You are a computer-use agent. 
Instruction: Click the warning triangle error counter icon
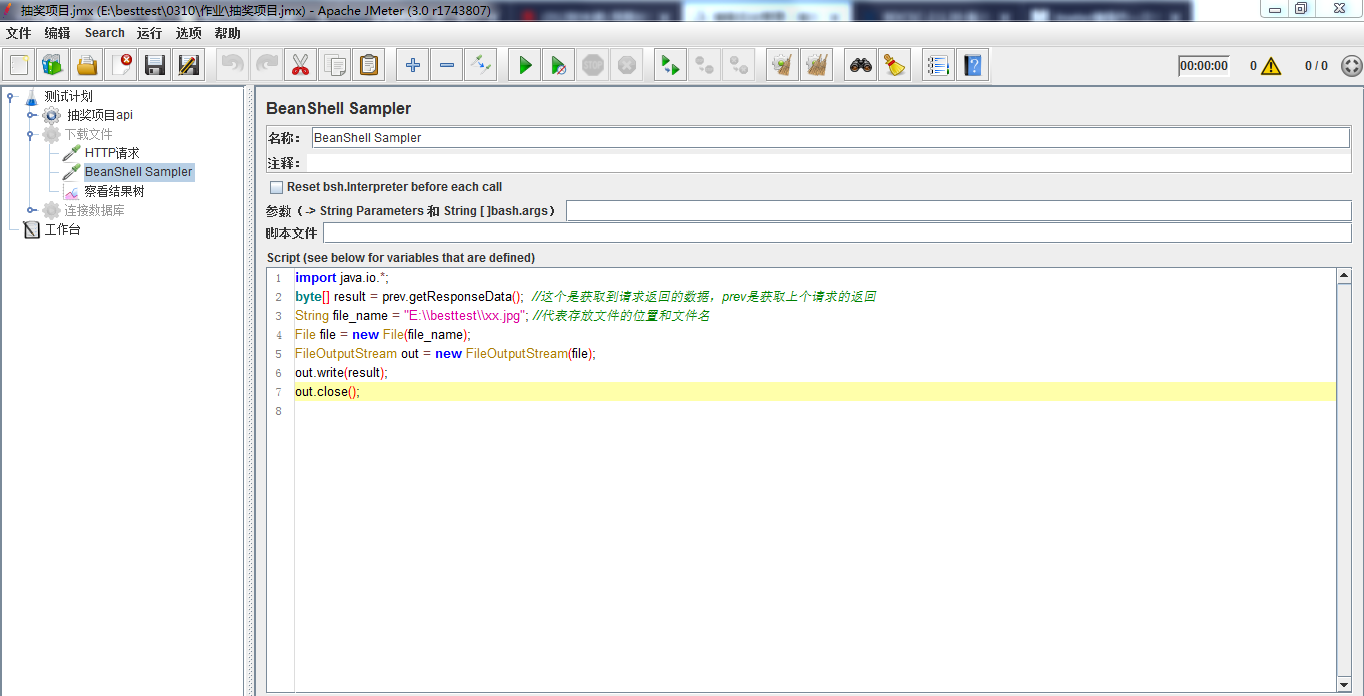(x=1271, y=66)
